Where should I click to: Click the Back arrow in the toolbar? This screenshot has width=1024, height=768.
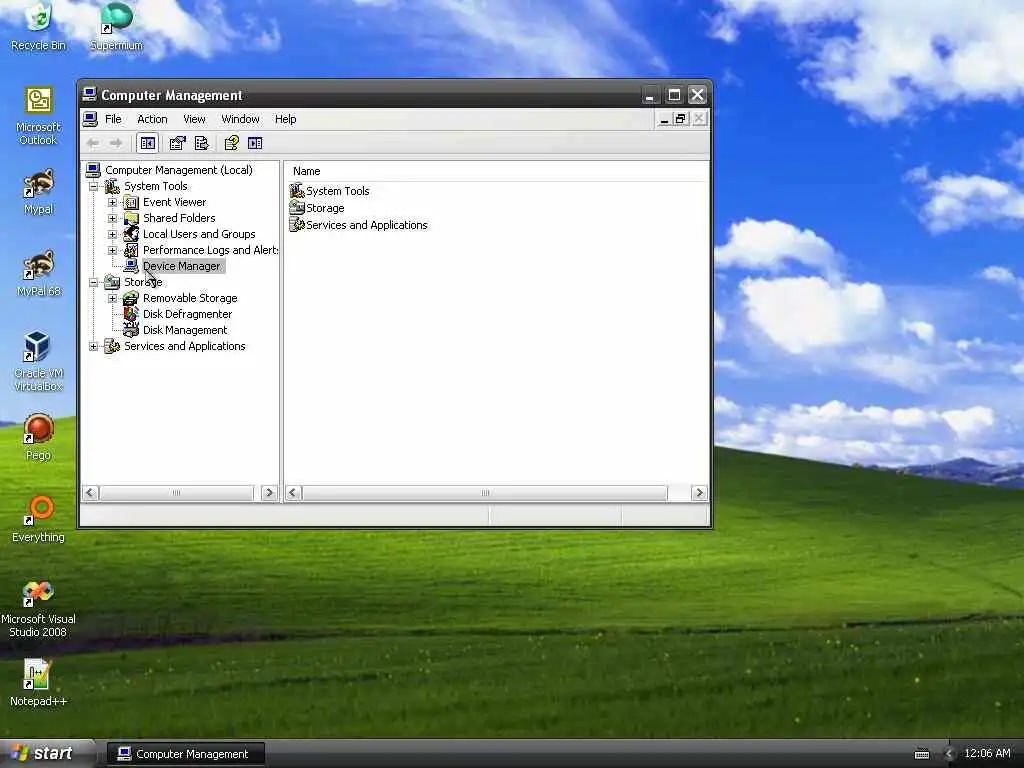(93, 143)
